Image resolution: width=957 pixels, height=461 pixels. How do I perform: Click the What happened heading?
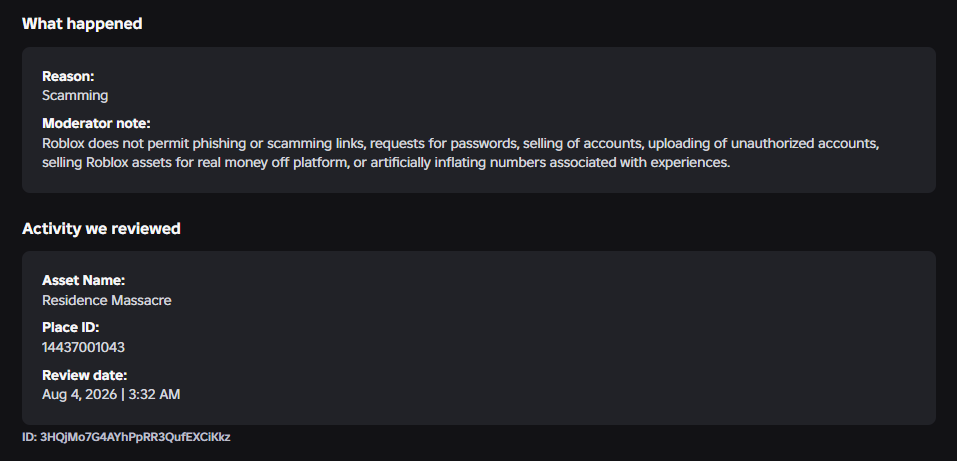(x=82, y=24)
